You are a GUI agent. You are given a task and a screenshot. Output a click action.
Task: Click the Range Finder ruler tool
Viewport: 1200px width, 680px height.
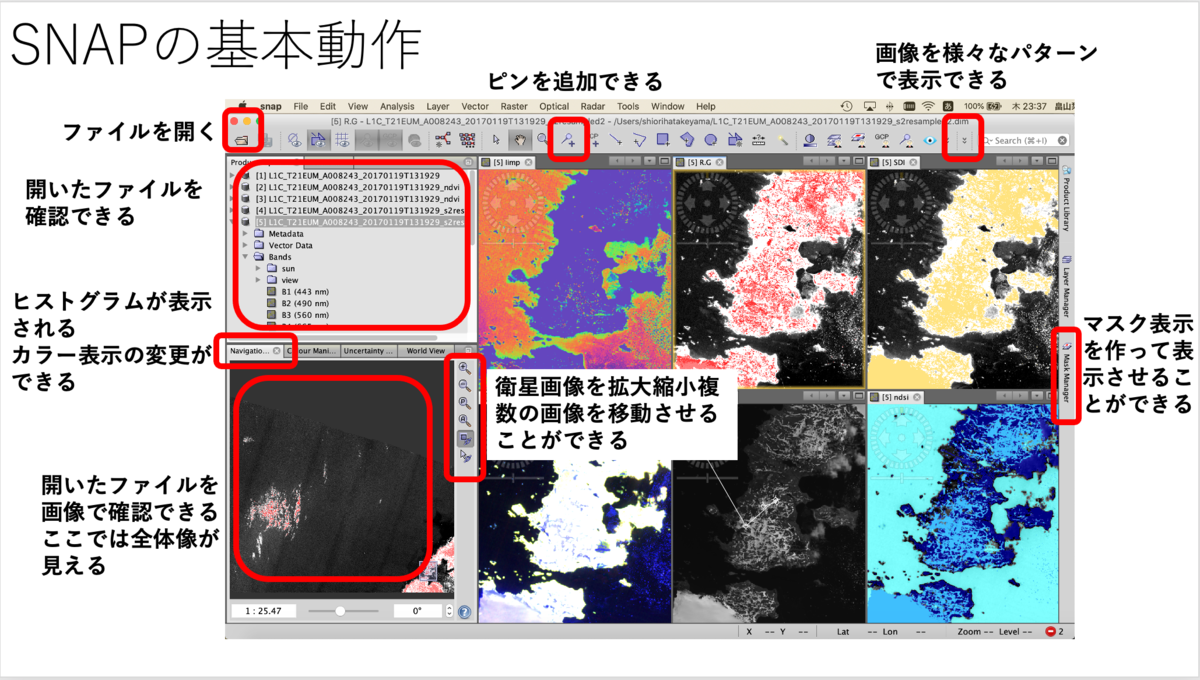click(759, 141)
